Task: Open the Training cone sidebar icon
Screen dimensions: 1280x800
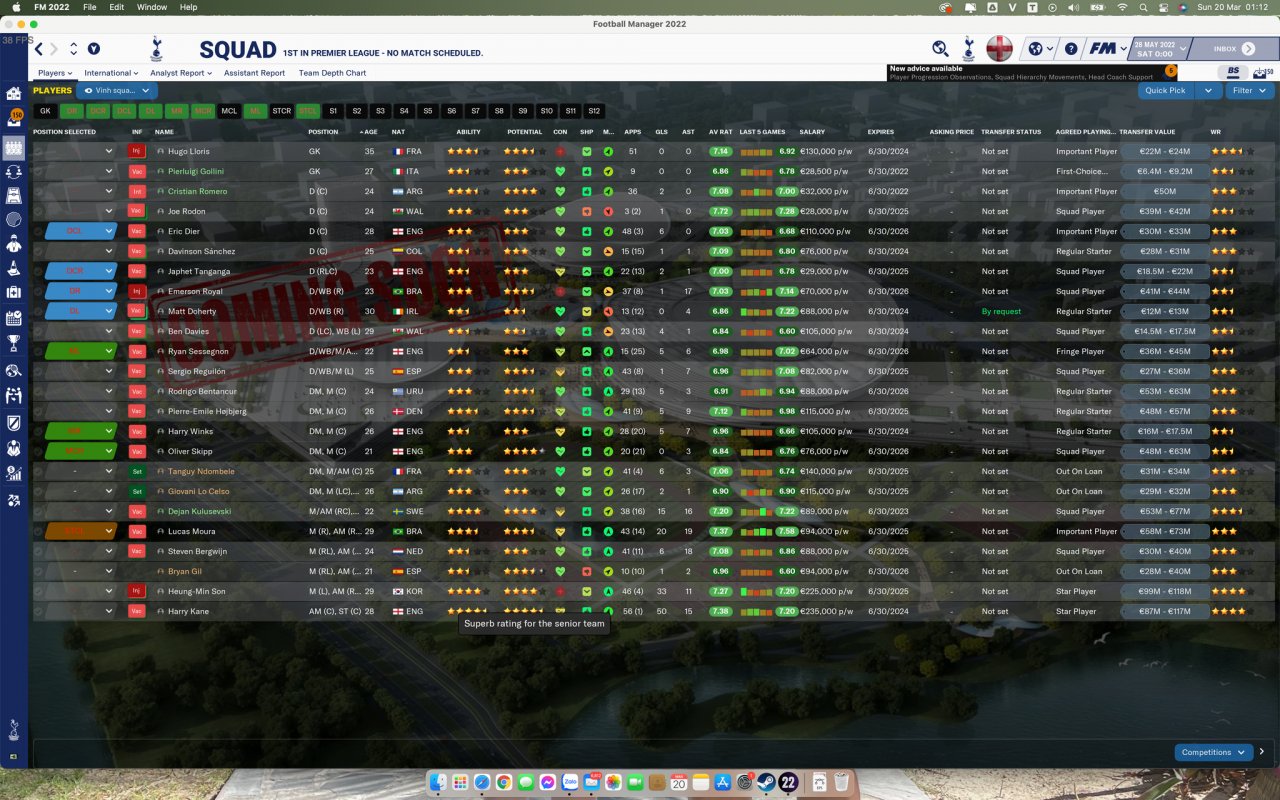Action: pos(14,268)
